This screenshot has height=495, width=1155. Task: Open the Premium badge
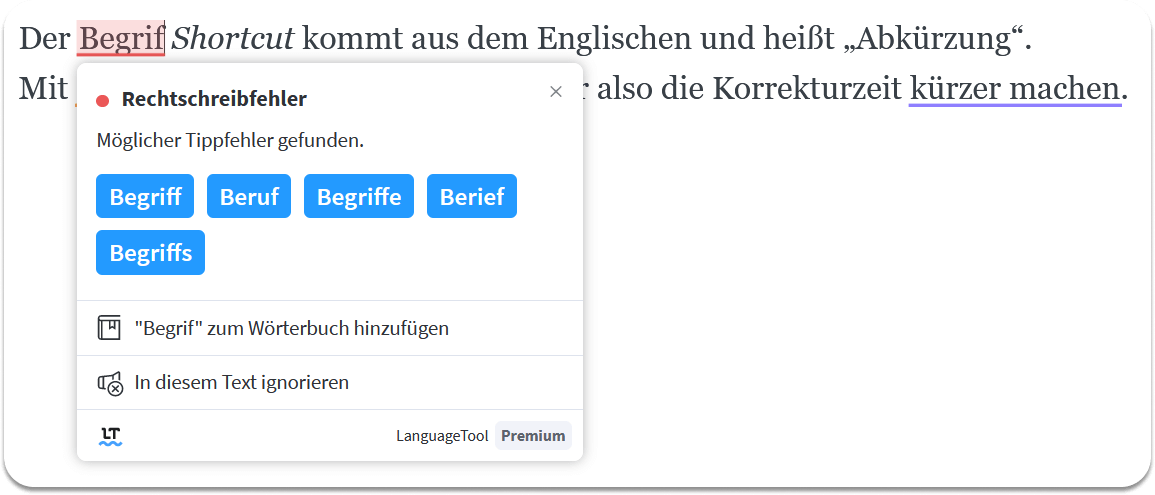point(533,435)
